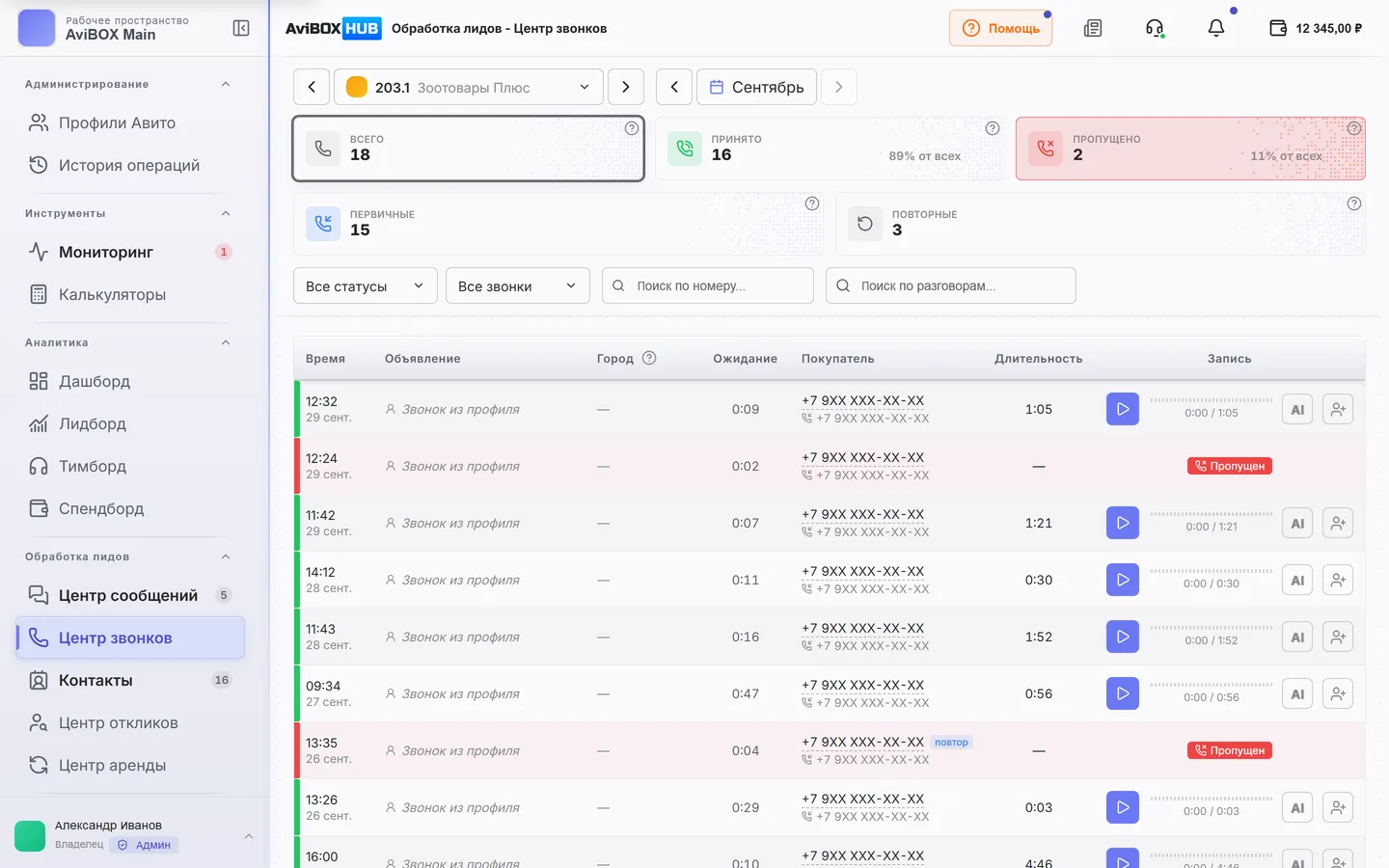Add contact for the 12:32 call

[1338, 409]
